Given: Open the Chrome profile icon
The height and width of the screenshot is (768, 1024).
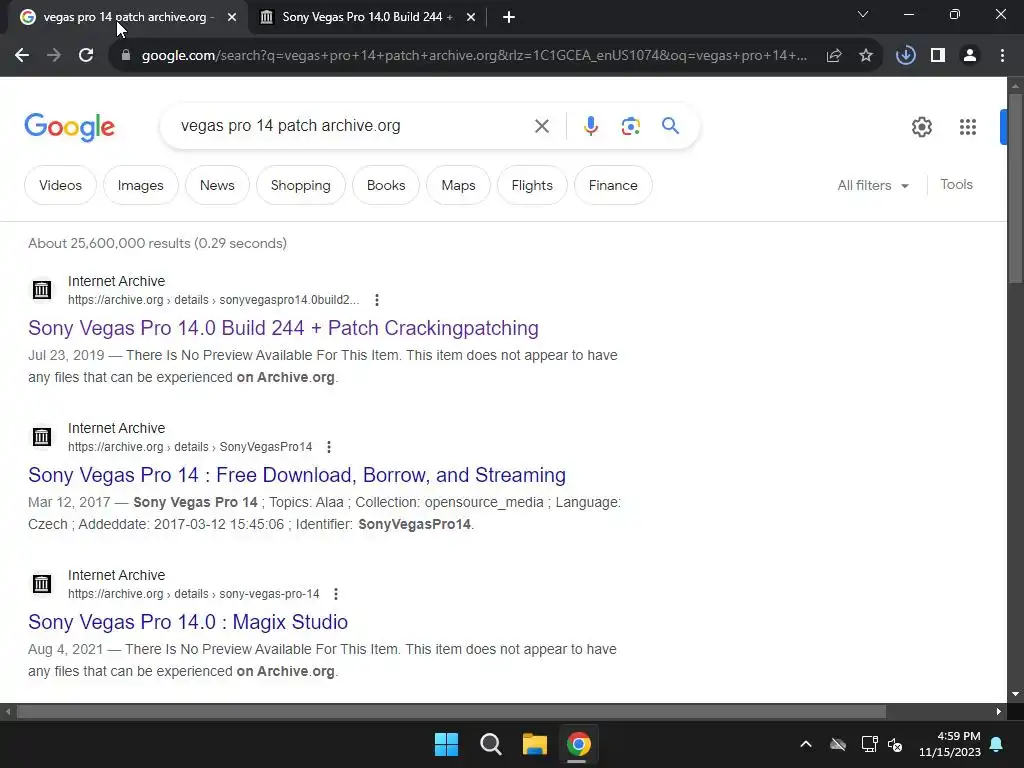Looking at the screenshot, I should tap(970, 56).
